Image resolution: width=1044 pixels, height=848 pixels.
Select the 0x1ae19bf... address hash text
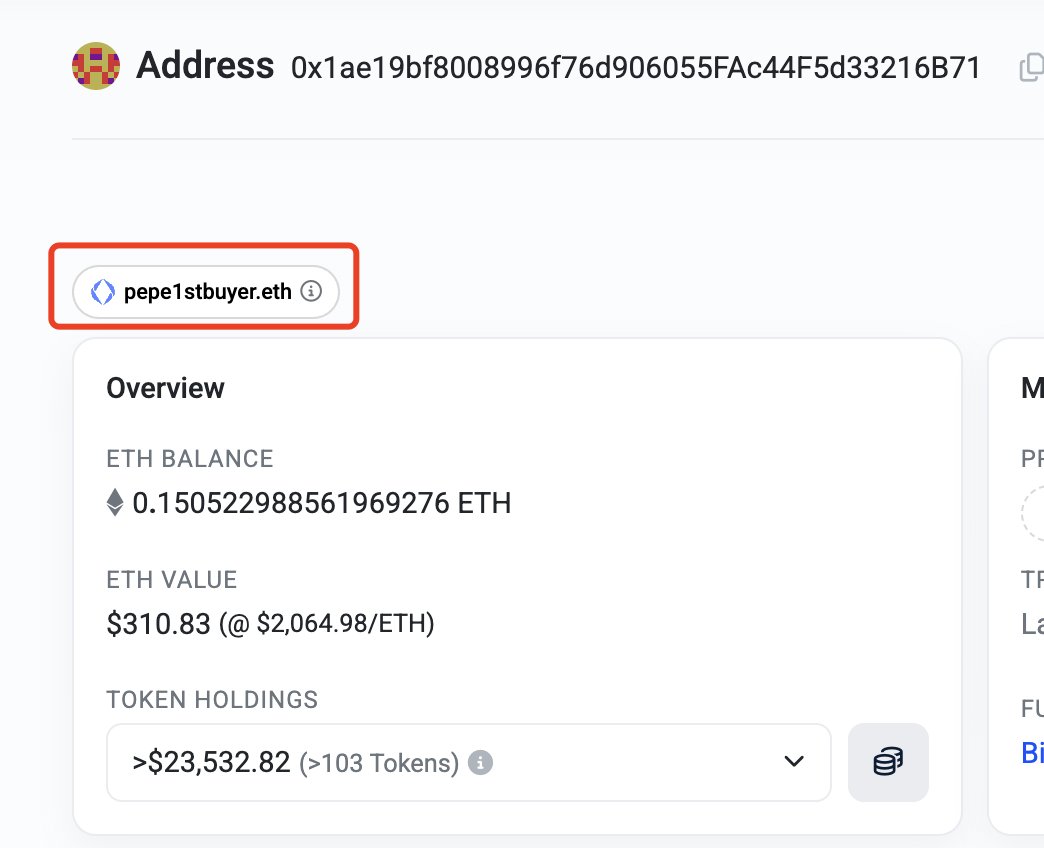point(635,68)
